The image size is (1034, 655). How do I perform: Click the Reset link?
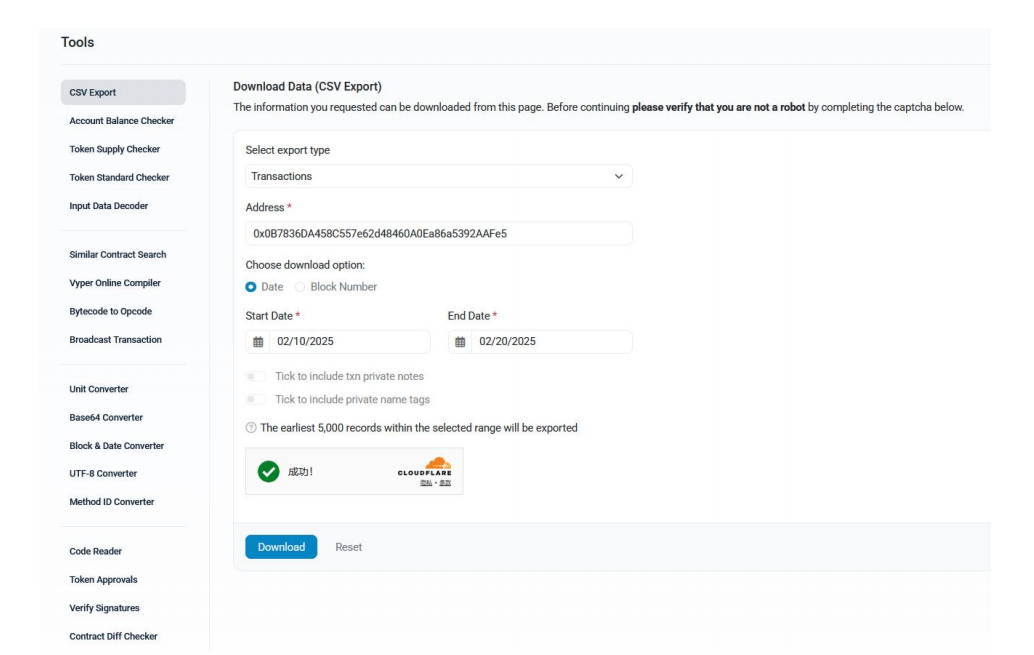point(348,547)
